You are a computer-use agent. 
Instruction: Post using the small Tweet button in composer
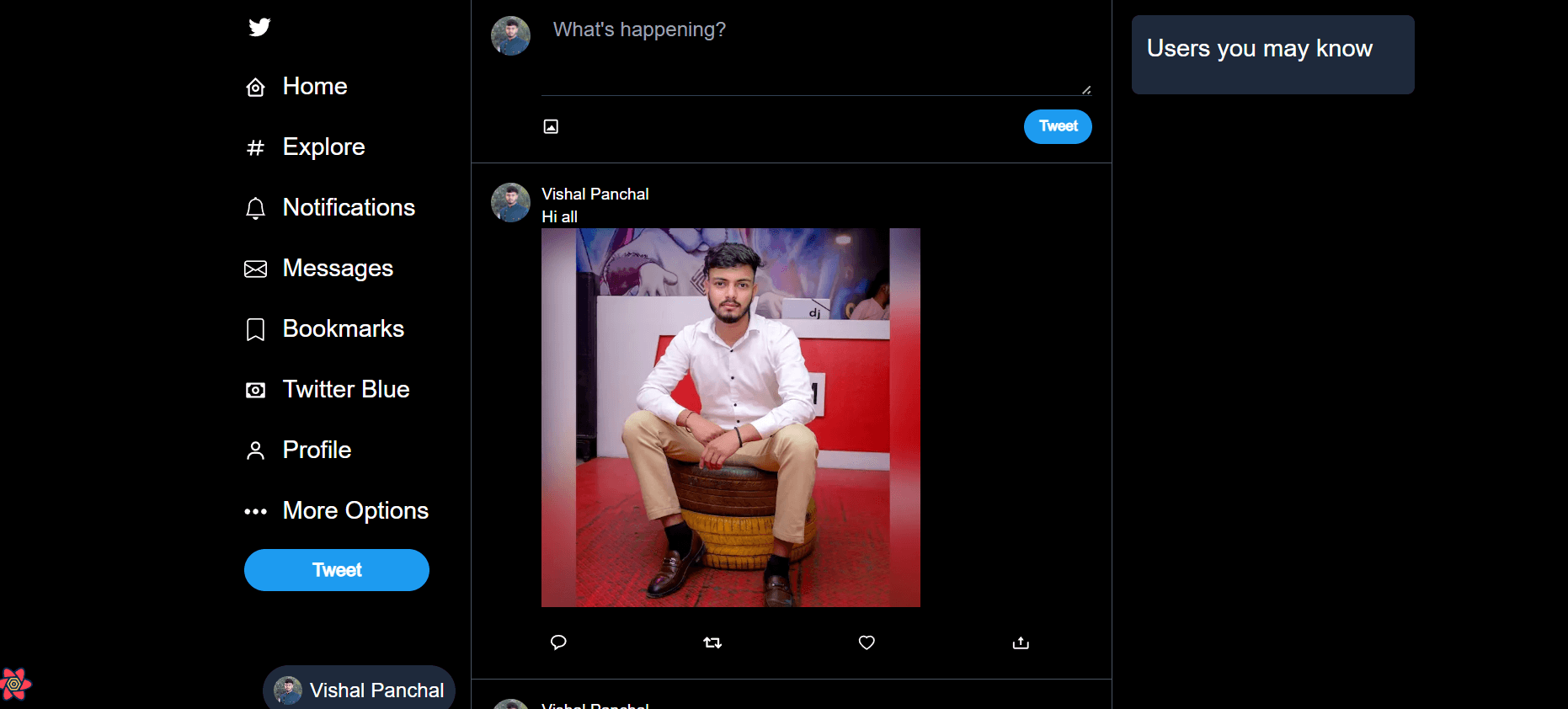[1058, 126]
